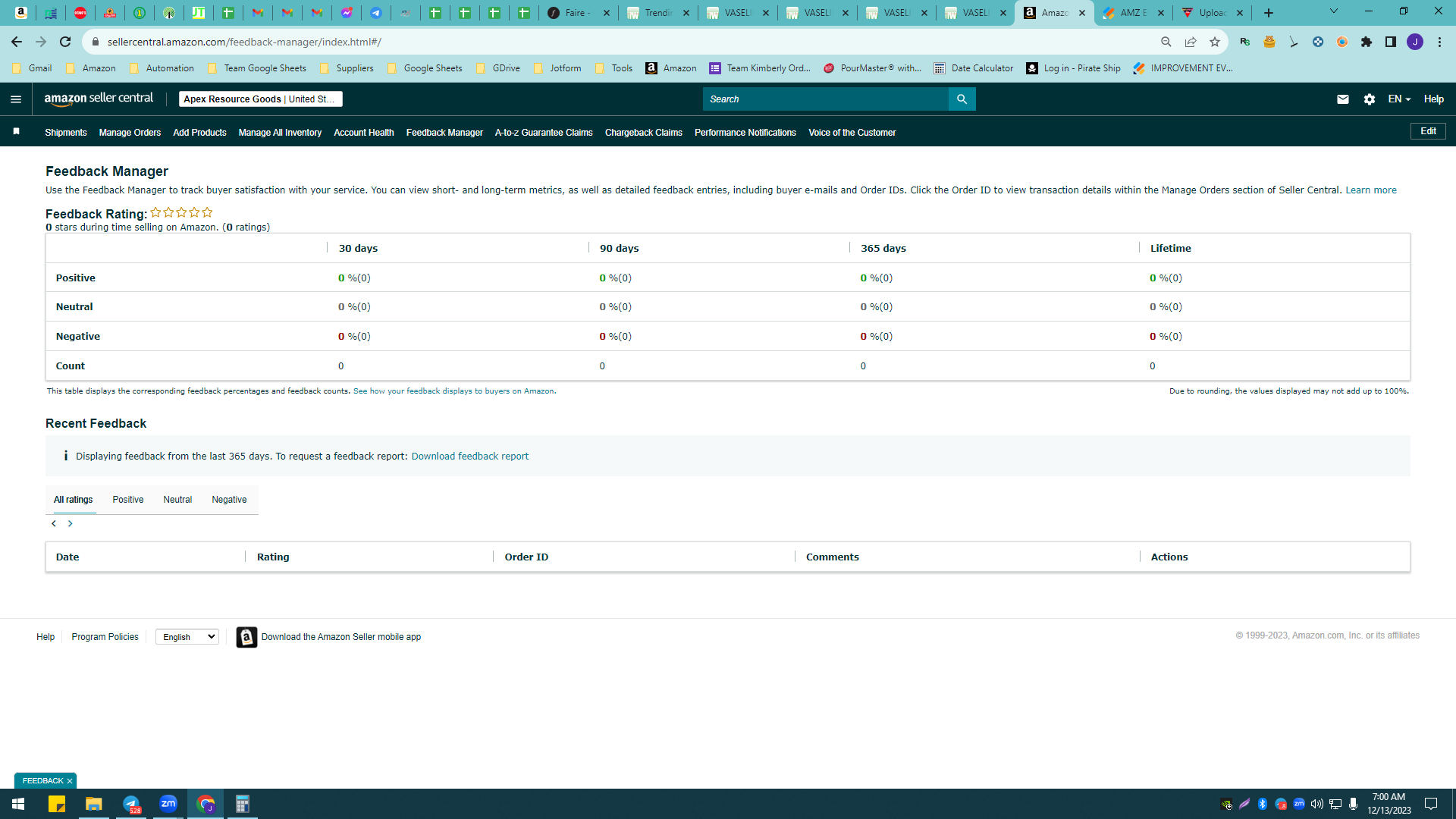This screenshot has width=1456, height=819.
Task: Open the Gmail bookmark
Action: click(32, 68)
